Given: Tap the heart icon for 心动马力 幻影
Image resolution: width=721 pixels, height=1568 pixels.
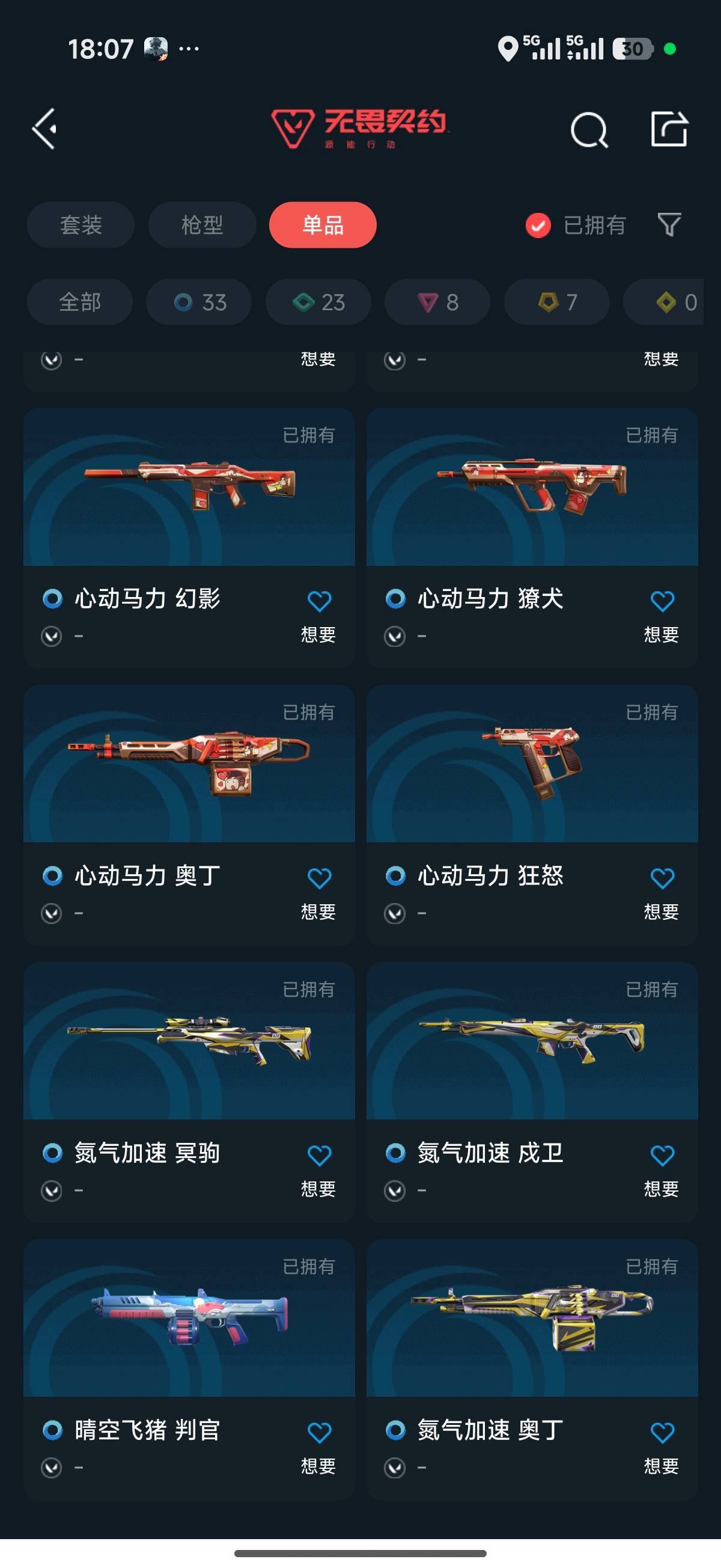Looking at the screenshot, I should click(319, 601).
